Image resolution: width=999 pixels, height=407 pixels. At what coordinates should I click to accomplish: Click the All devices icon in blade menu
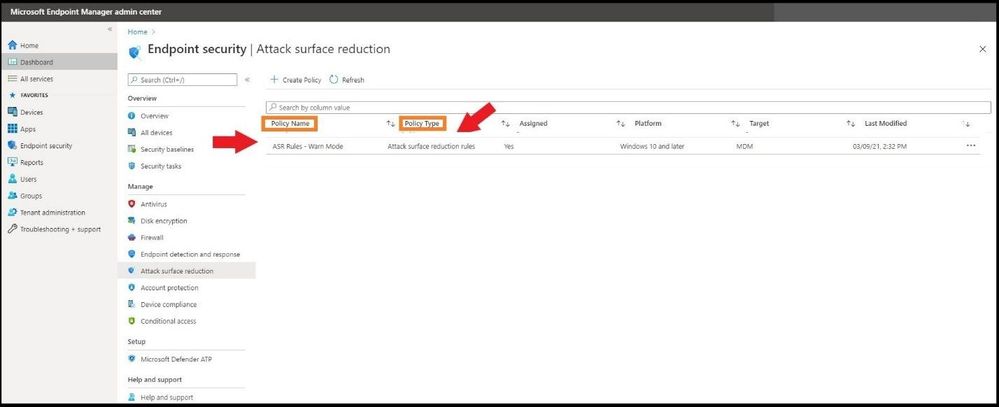click(132, 132)
